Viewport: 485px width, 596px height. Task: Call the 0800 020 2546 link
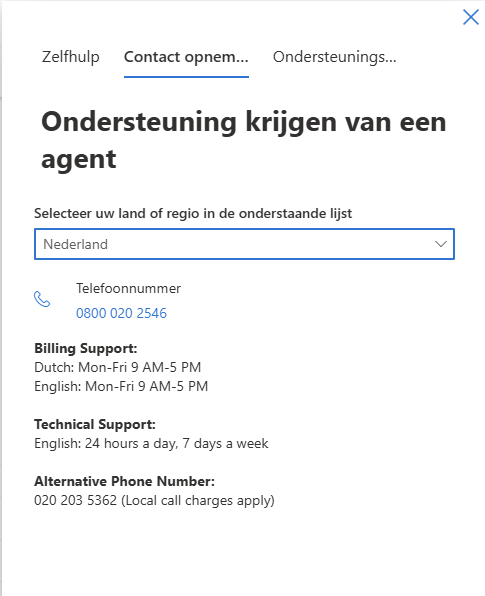pos(121,313)
